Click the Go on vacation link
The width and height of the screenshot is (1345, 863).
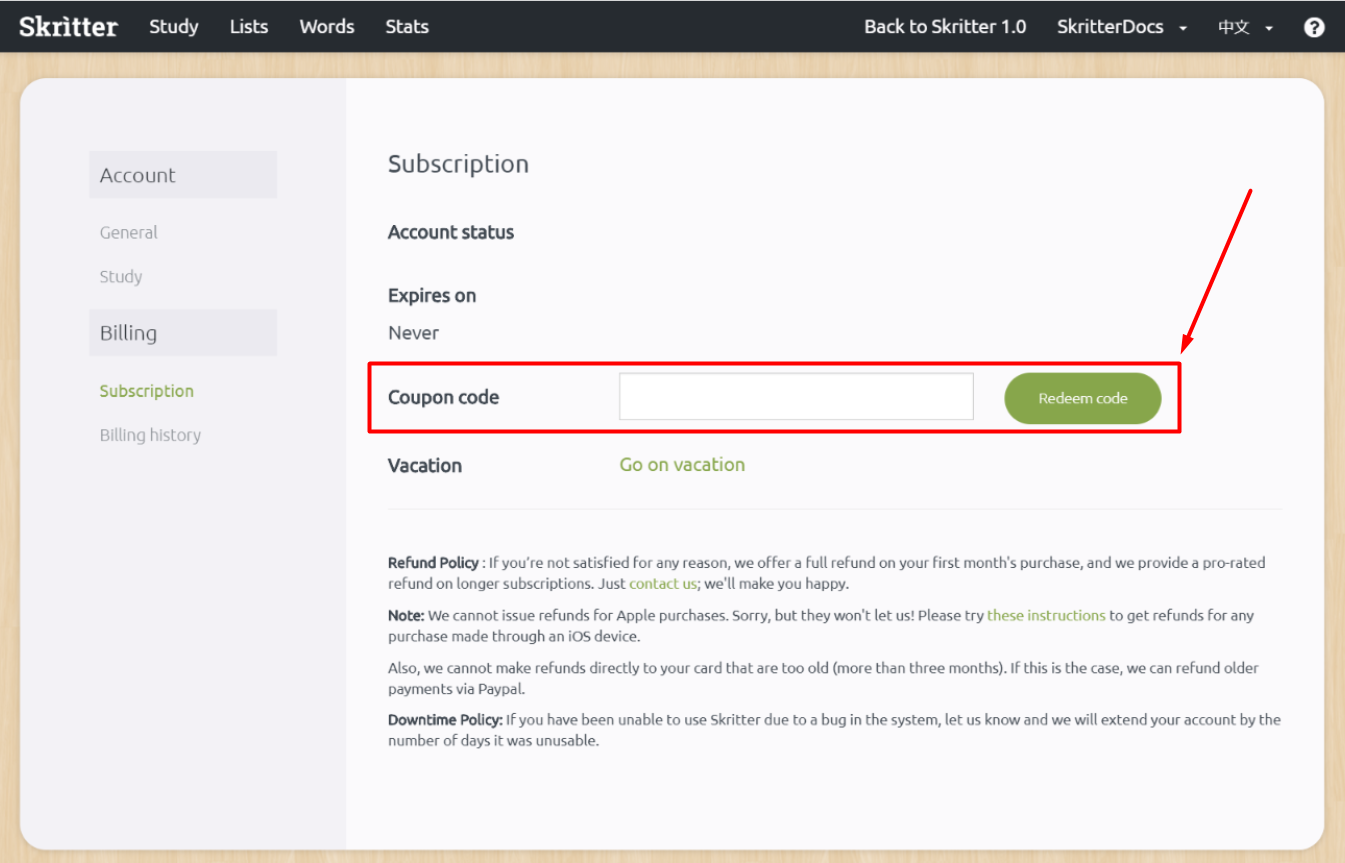682,465
